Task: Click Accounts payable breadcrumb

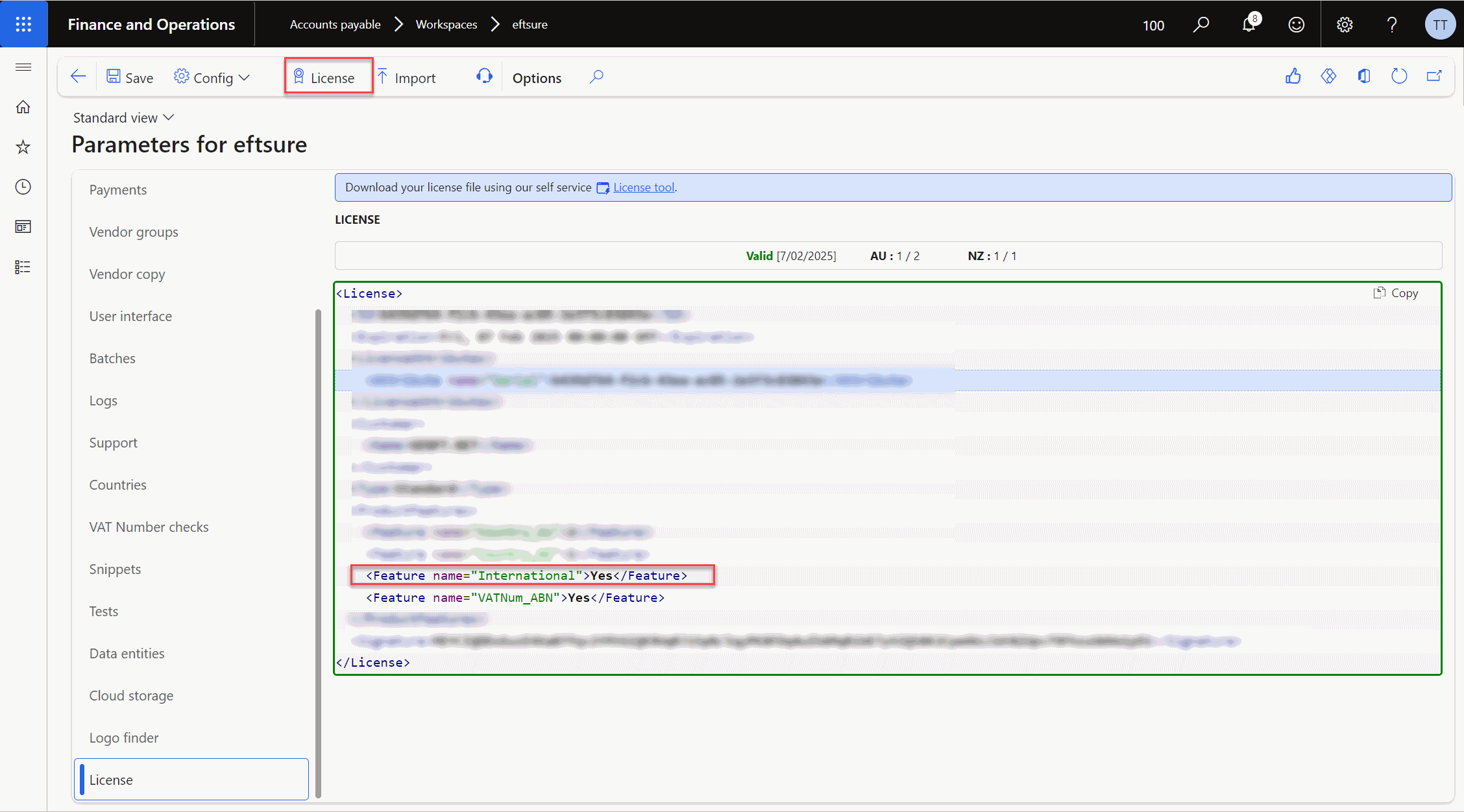Action: pyautogui.click(x=335, y=25)
